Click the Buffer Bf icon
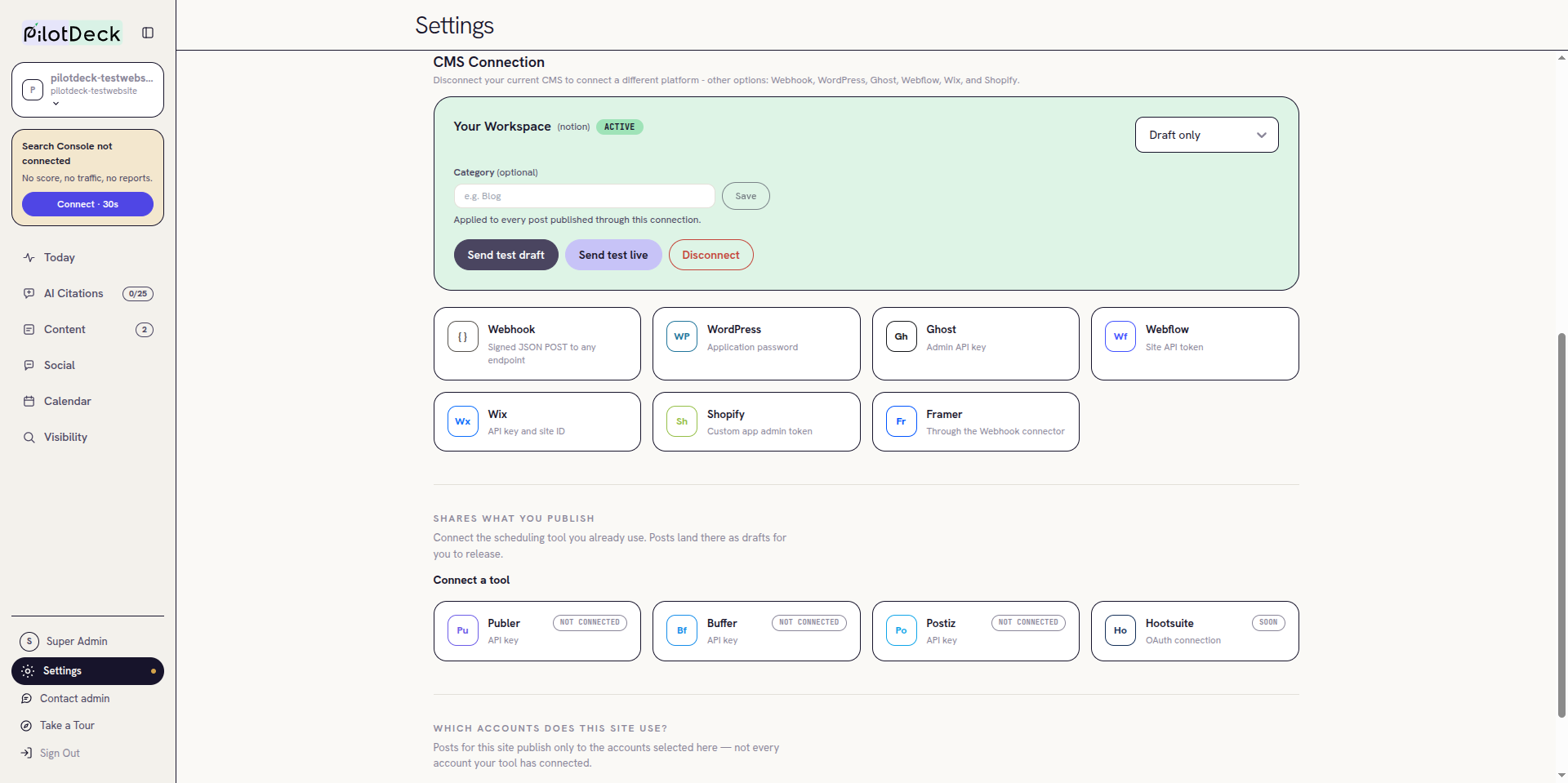This screenshot has height=783, width=1568. pyautogui.click(x=682, y=630)
